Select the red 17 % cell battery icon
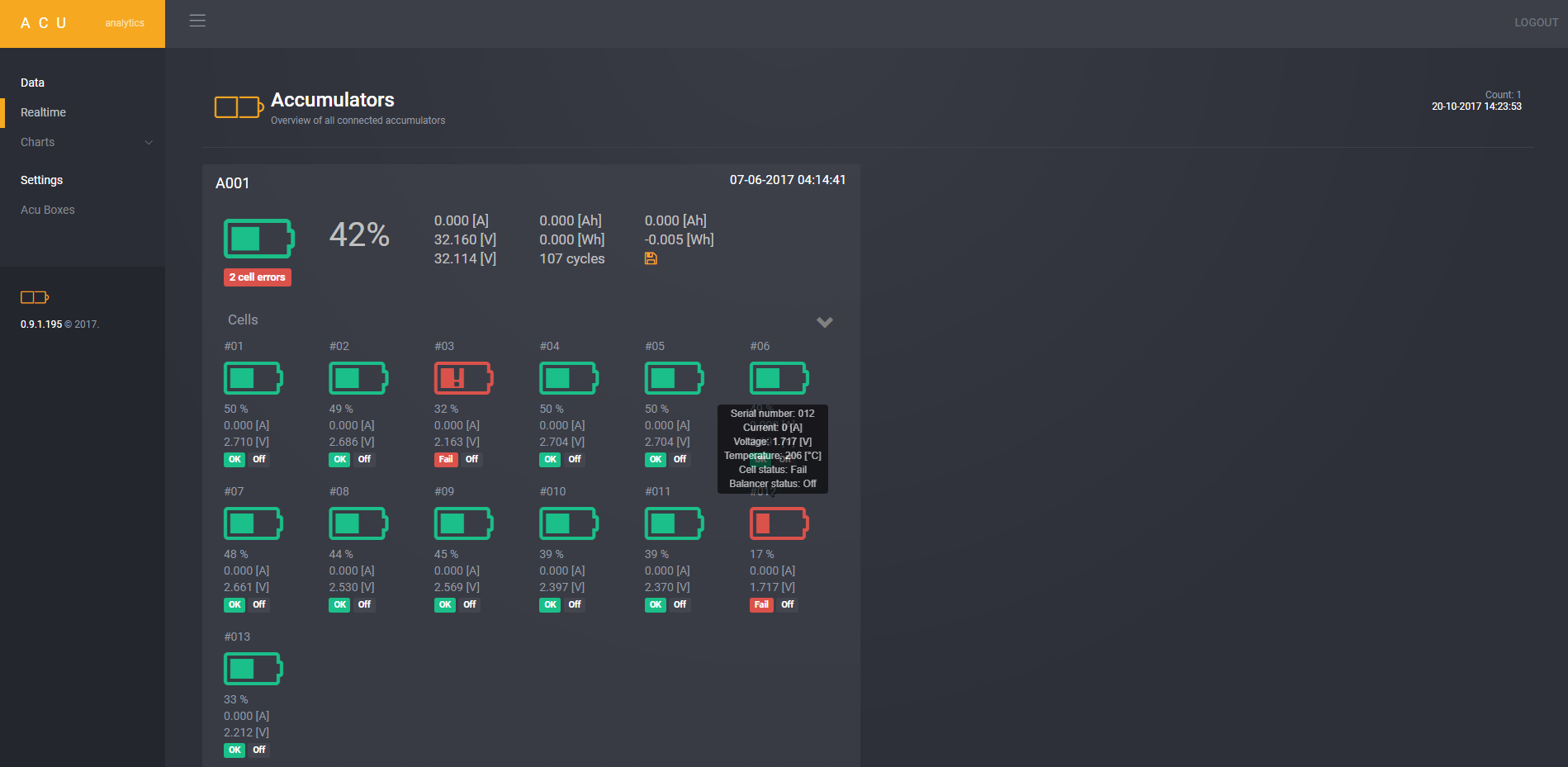The width and height of the screenshot is (1568, 767). (x=779, y=523)
